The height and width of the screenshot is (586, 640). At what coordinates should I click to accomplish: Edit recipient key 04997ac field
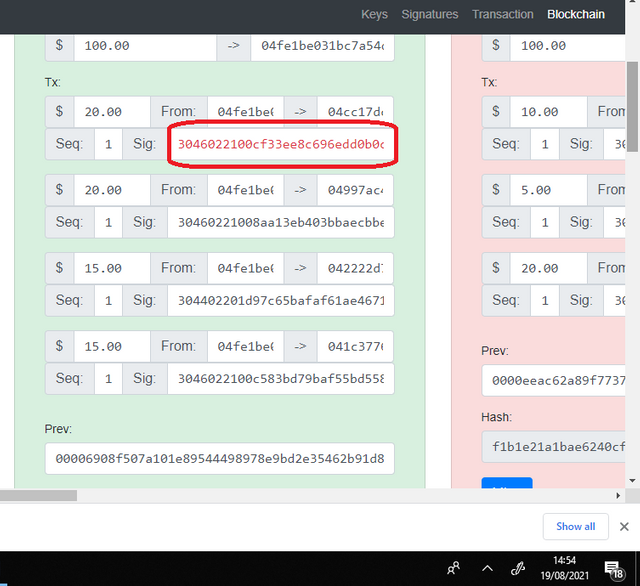(356, 190)
